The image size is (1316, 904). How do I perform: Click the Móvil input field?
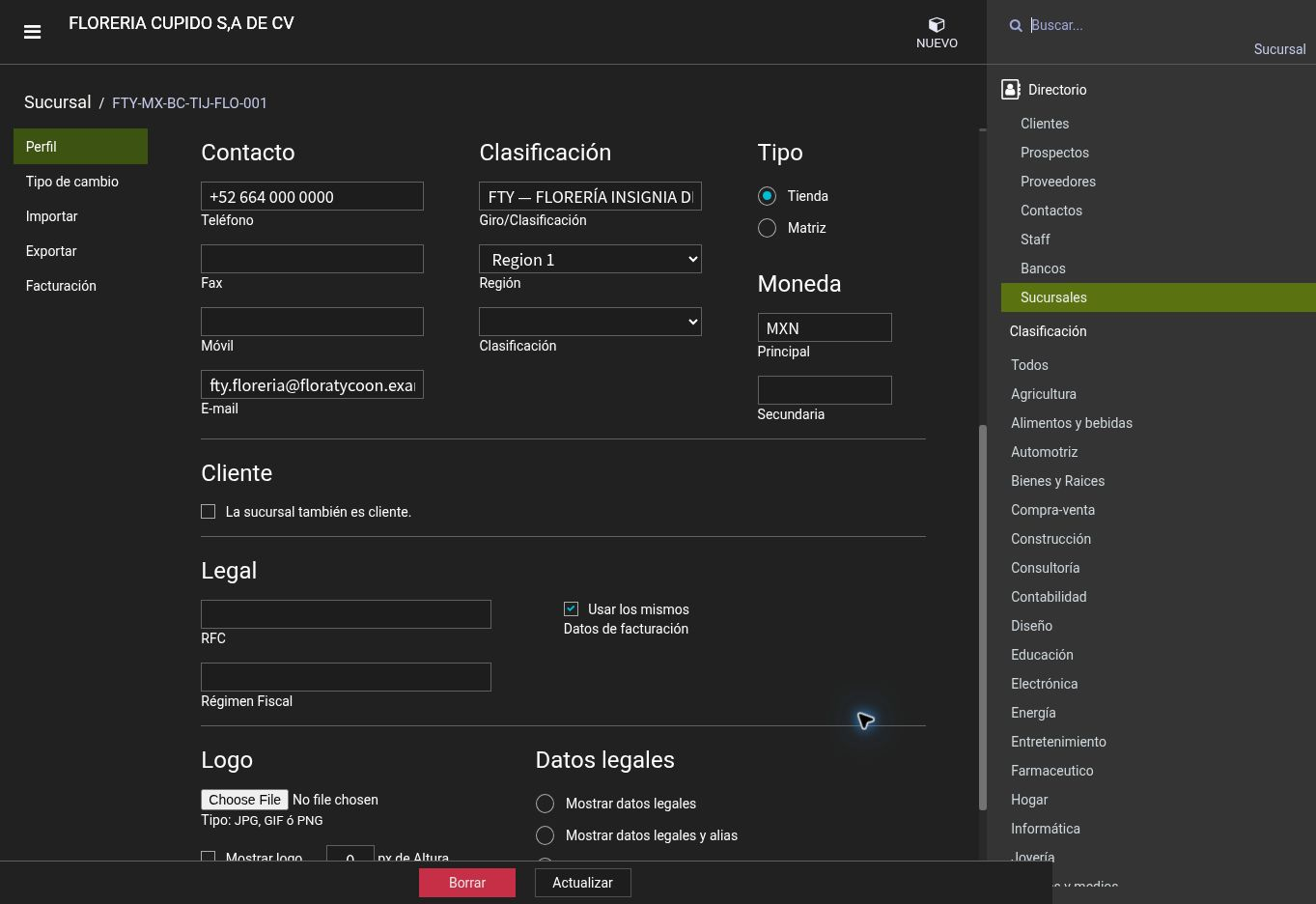click(x=312, y=322)
